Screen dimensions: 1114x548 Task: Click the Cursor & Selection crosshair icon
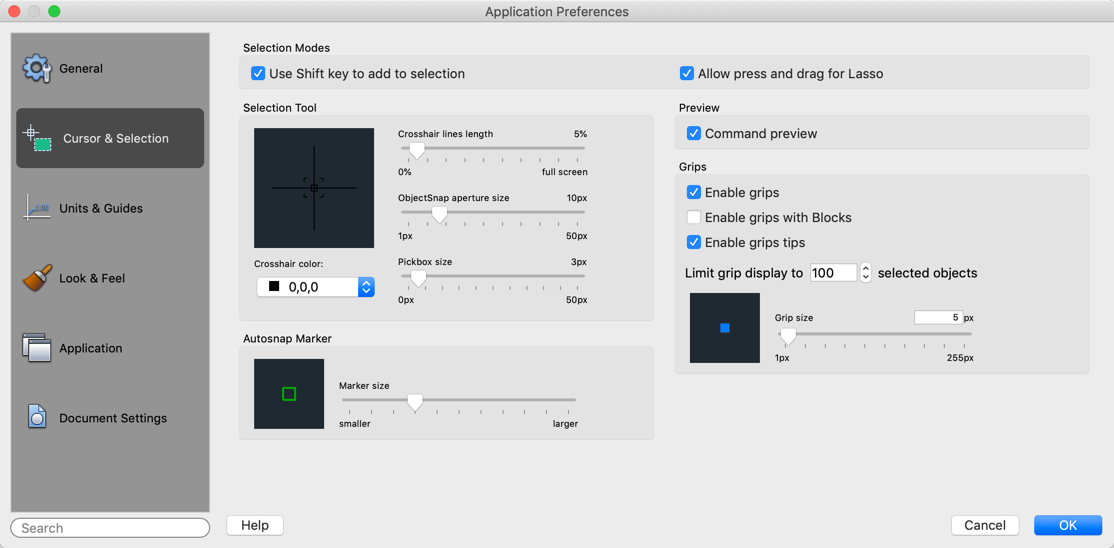(38, 138)
